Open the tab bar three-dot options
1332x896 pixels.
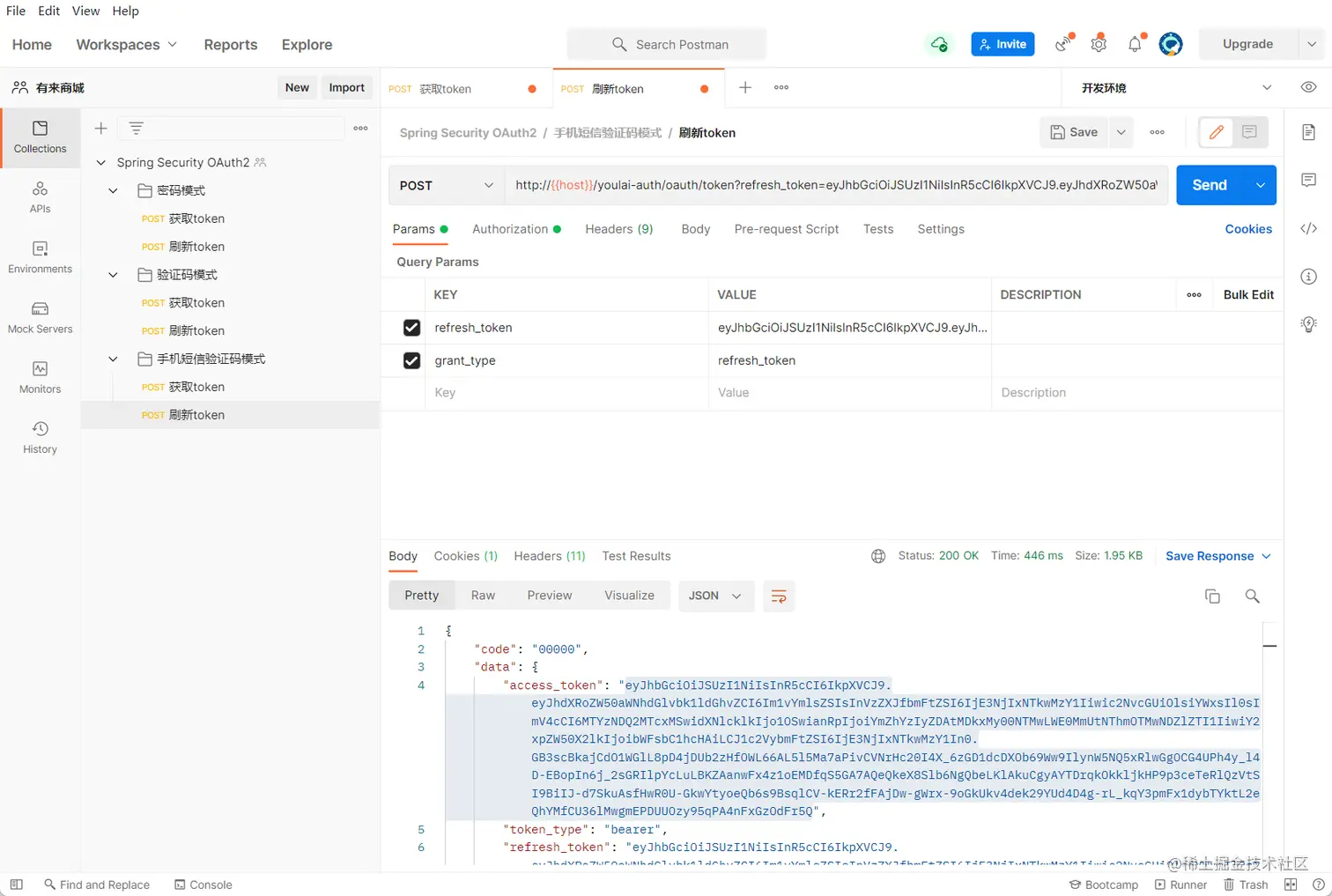781,87
